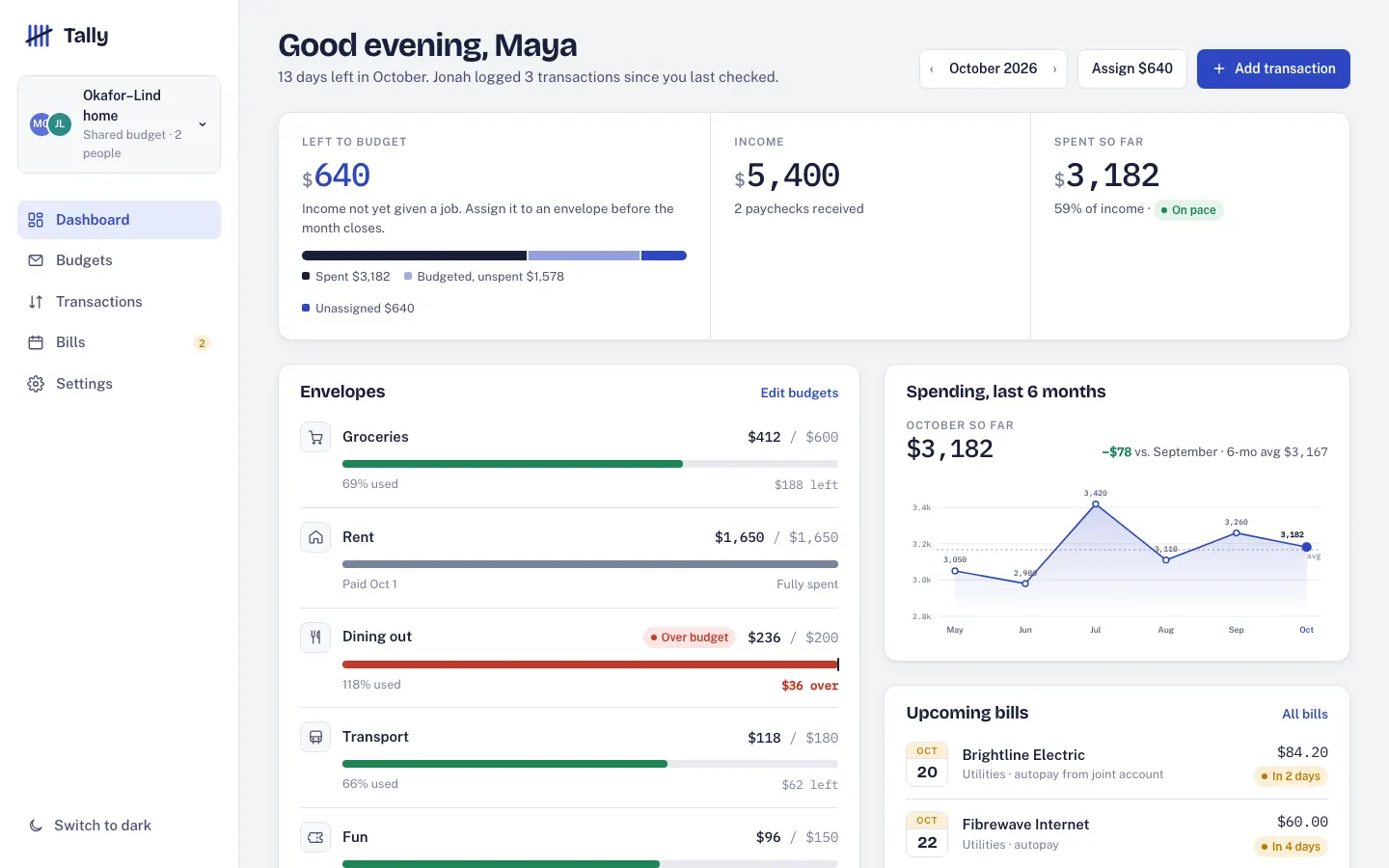Open the Budgets page
This screenshot has width=1389, height=868.
(119, 260)
